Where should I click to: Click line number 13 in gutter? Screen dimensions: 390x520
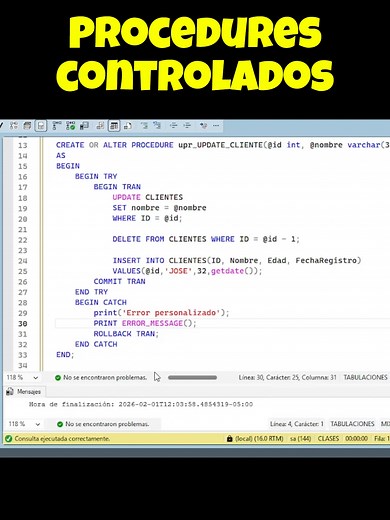pyautogui.click(x=23, y=145)
